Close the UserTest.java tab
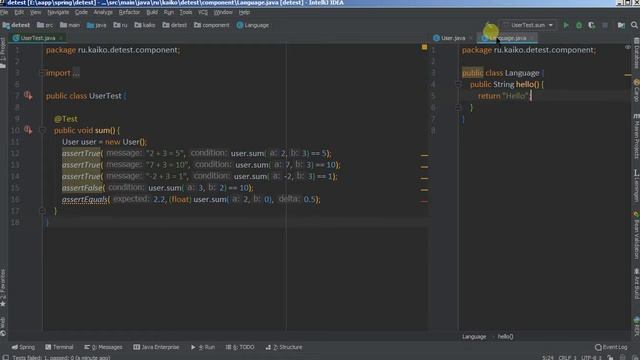This screenshot has height=360, width=640. tap(61, 38)
